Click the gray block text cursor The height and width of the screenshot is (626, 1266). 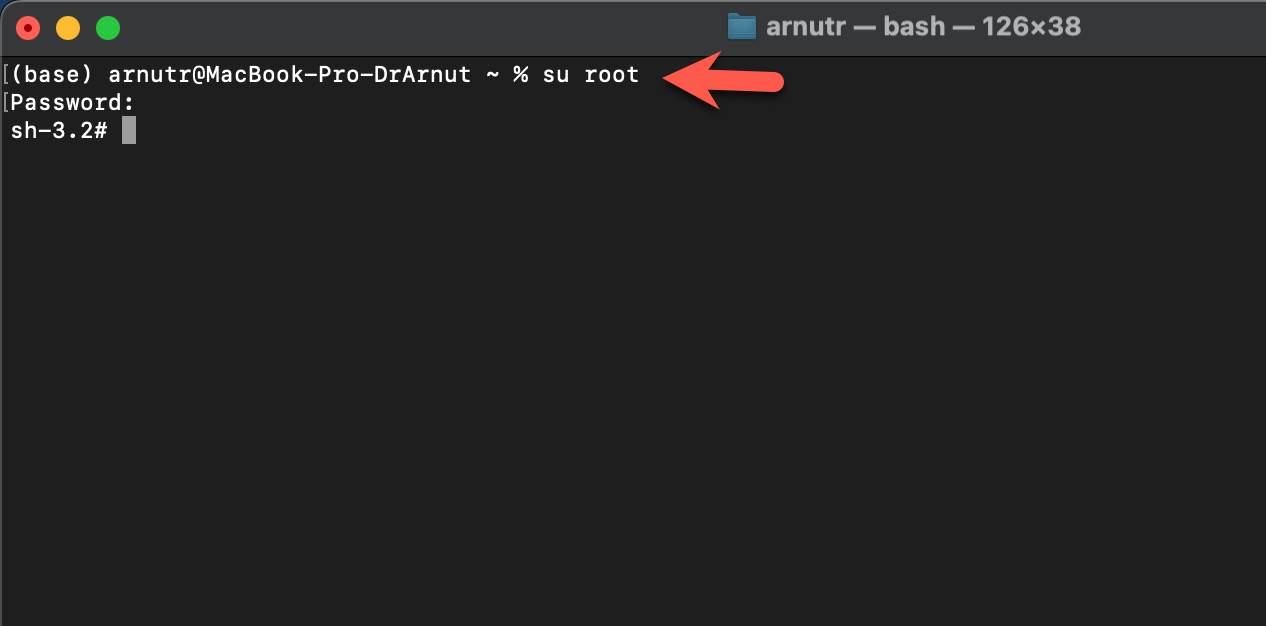pos(129,131)
